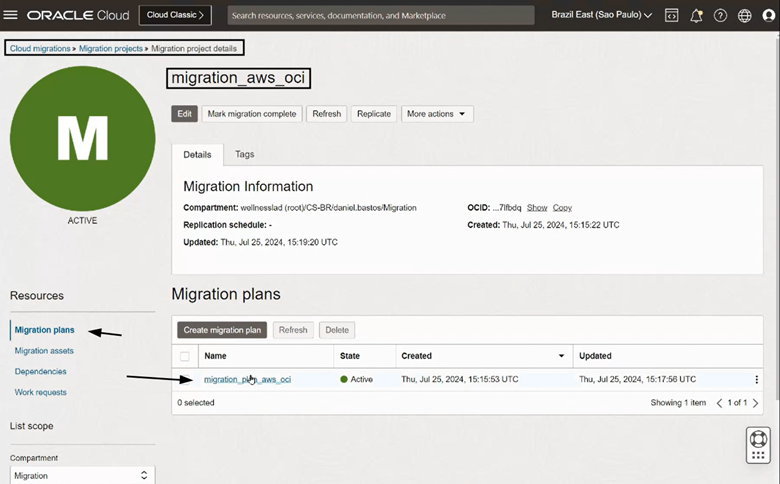Sort by the Created column arrow
The width and height of the screenshot is (780, 484).
[x=561, y=356]
